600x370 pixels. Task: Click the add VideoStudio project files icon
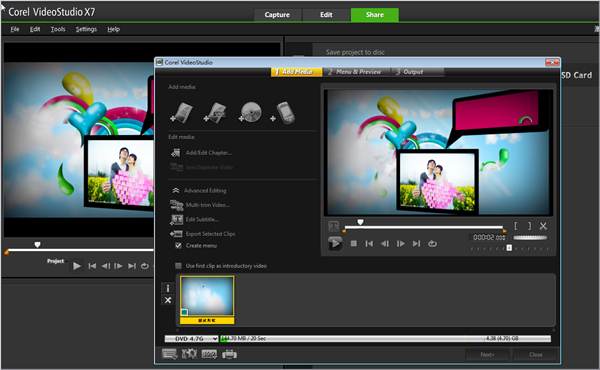click(x=215, y=113)
